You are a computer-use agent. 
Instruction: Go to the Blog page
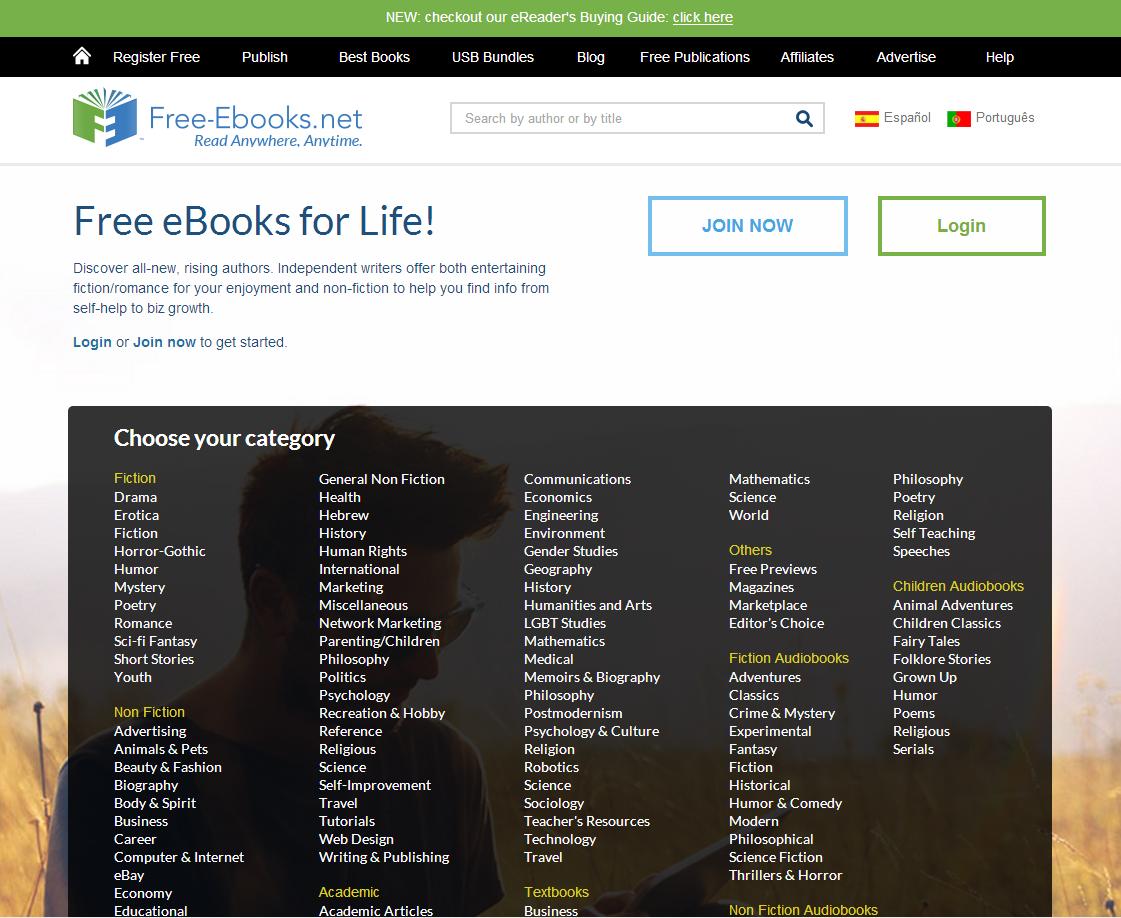pos(591,57)
